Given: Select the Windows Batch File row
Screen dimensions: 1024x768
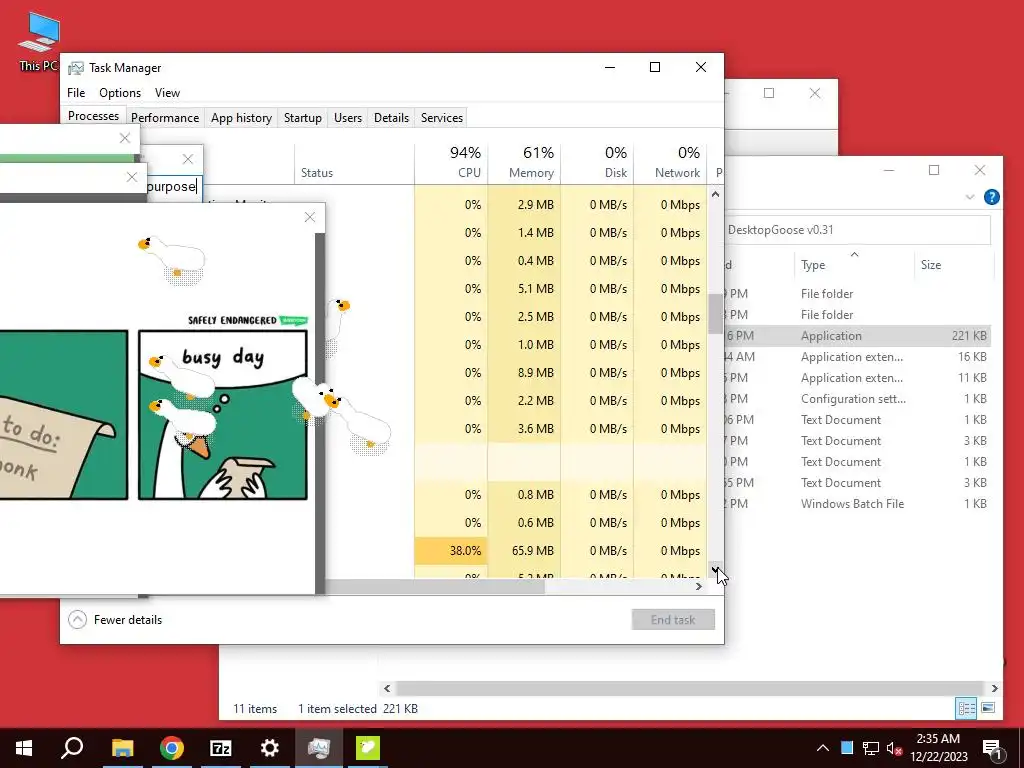Looking at the screenshot, I should coord(857,504).
